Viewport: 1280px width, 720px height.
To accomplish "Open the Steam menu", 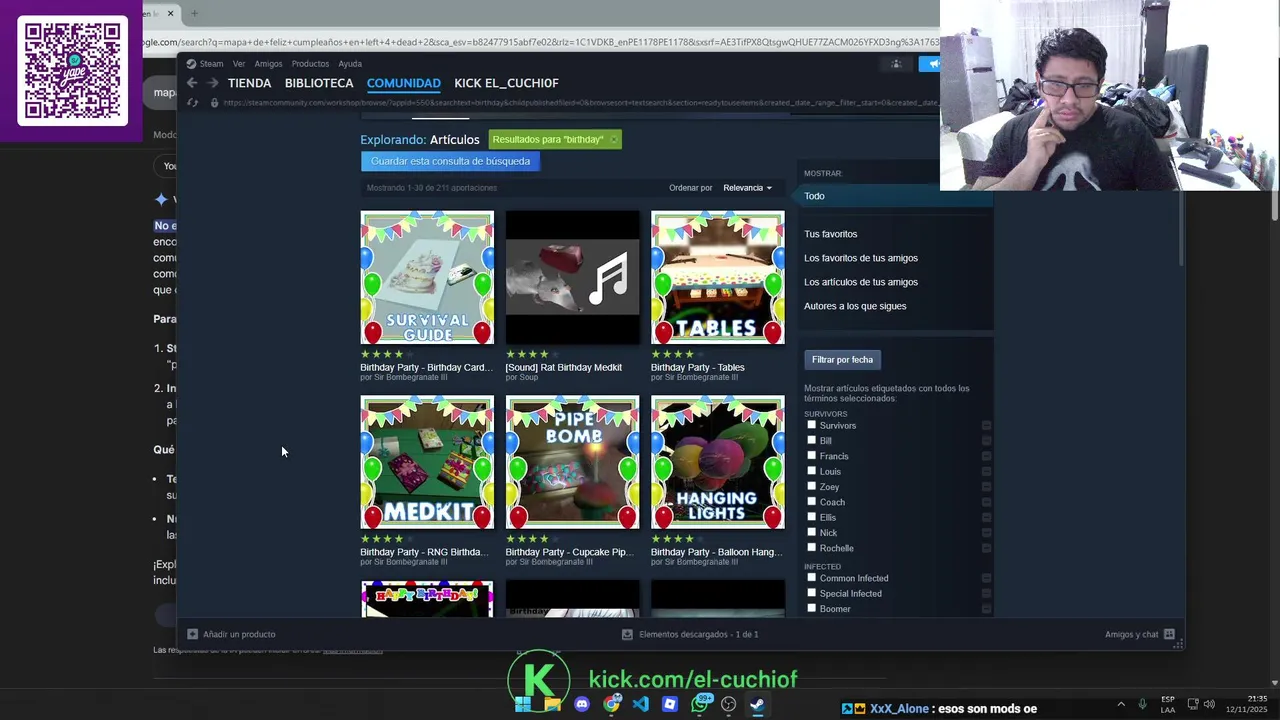I will tap(211, 64).
